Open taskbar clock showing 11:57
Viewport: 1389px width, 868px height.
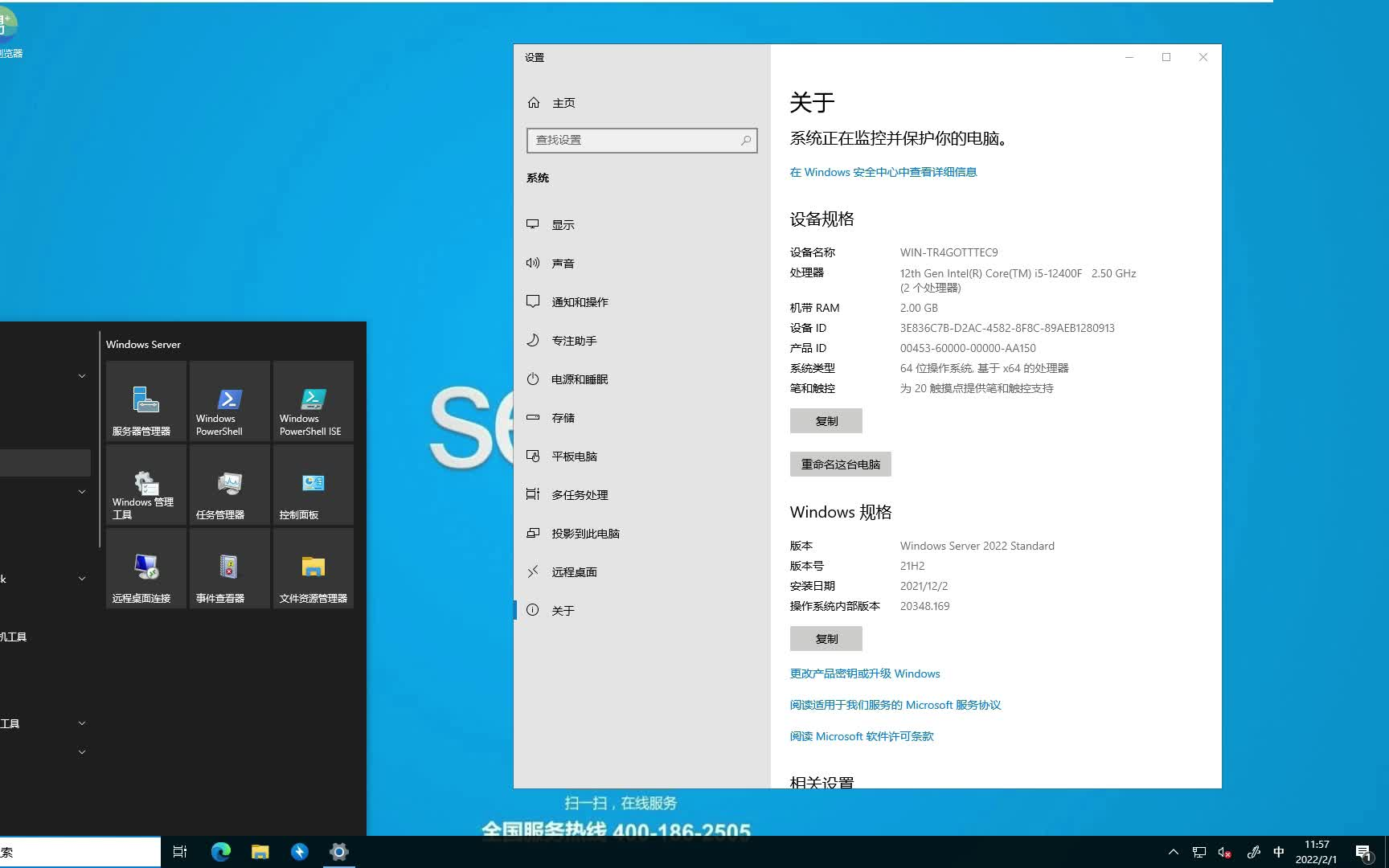point(1317,852)
